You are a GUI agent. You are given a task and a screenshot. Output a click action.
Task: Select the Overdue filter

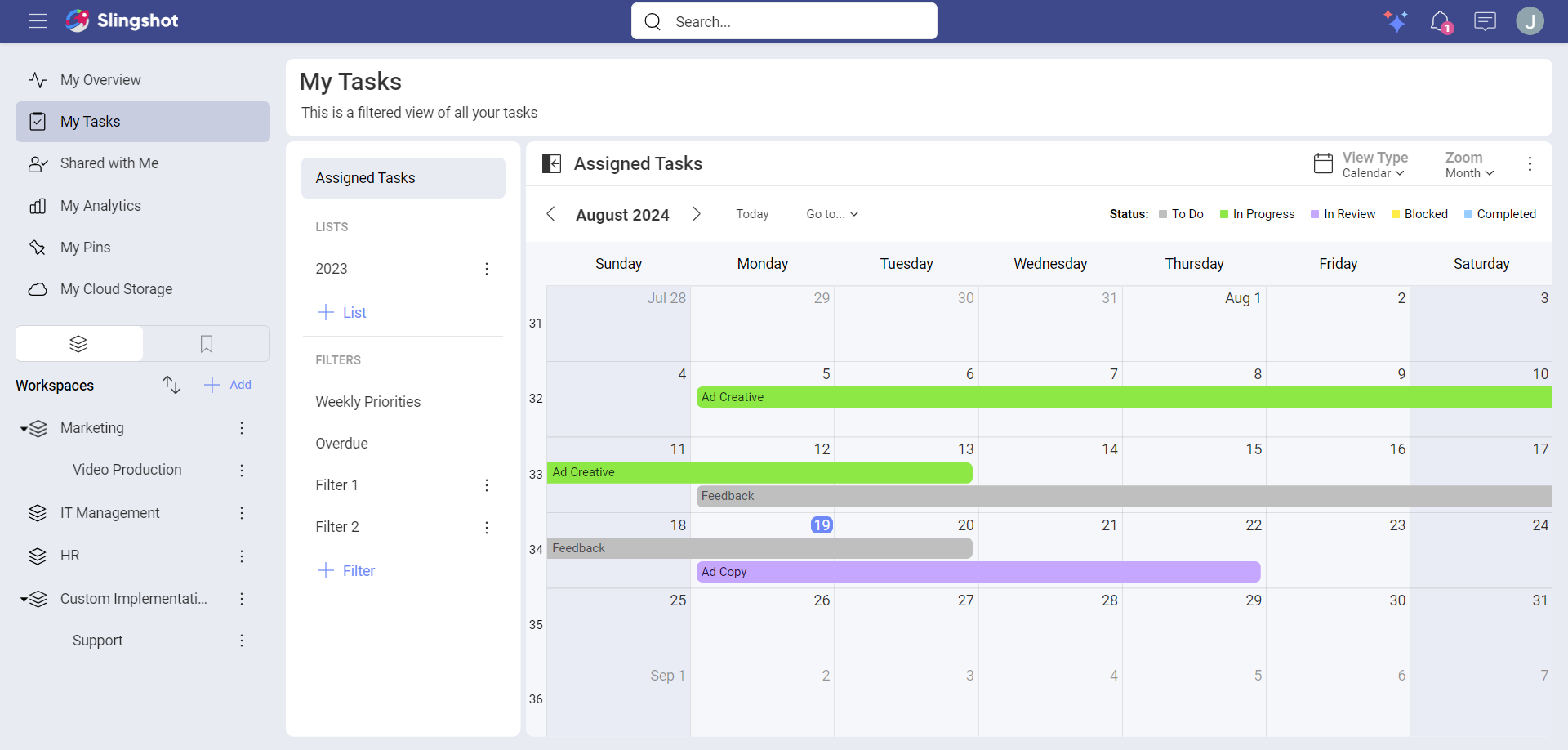tap(342, 444)
